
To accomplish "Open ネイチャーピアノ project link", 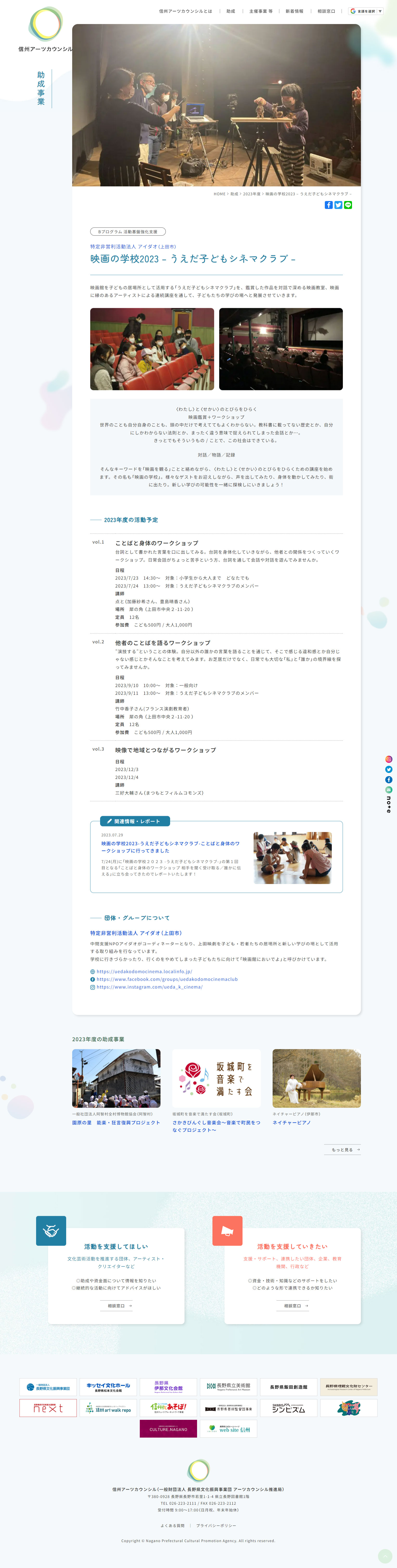I will (292, 1122).
